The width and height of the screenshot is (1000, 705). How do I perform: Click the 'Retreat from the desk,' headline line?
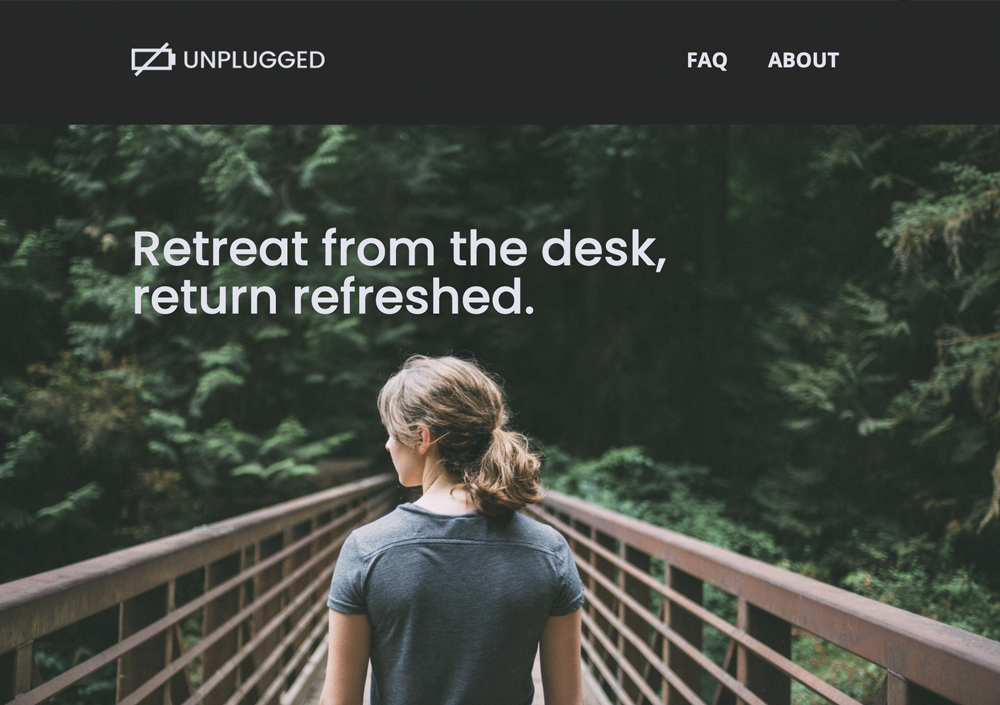(399, 249)
